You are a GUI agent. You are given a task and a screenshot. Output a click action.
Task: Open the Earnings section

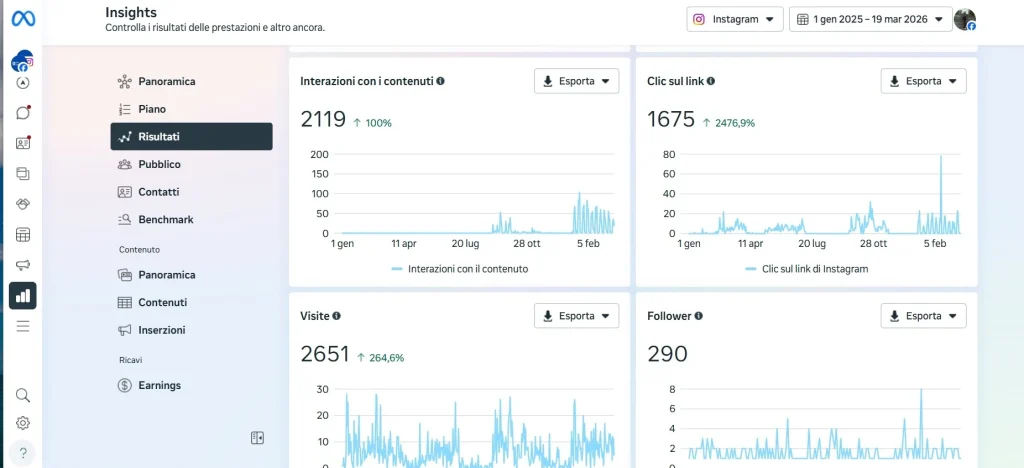pos(191,385)
